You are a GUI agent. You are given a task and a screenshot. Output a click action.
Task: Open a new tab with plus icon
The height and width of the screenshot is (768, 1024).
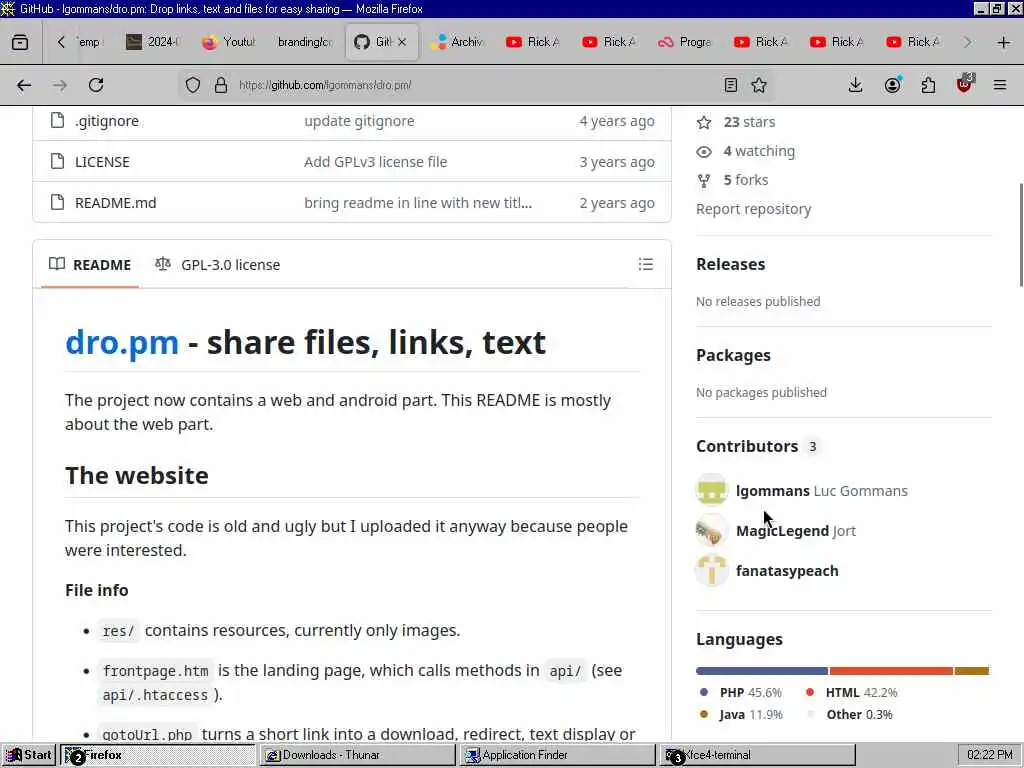(1004, 42)
